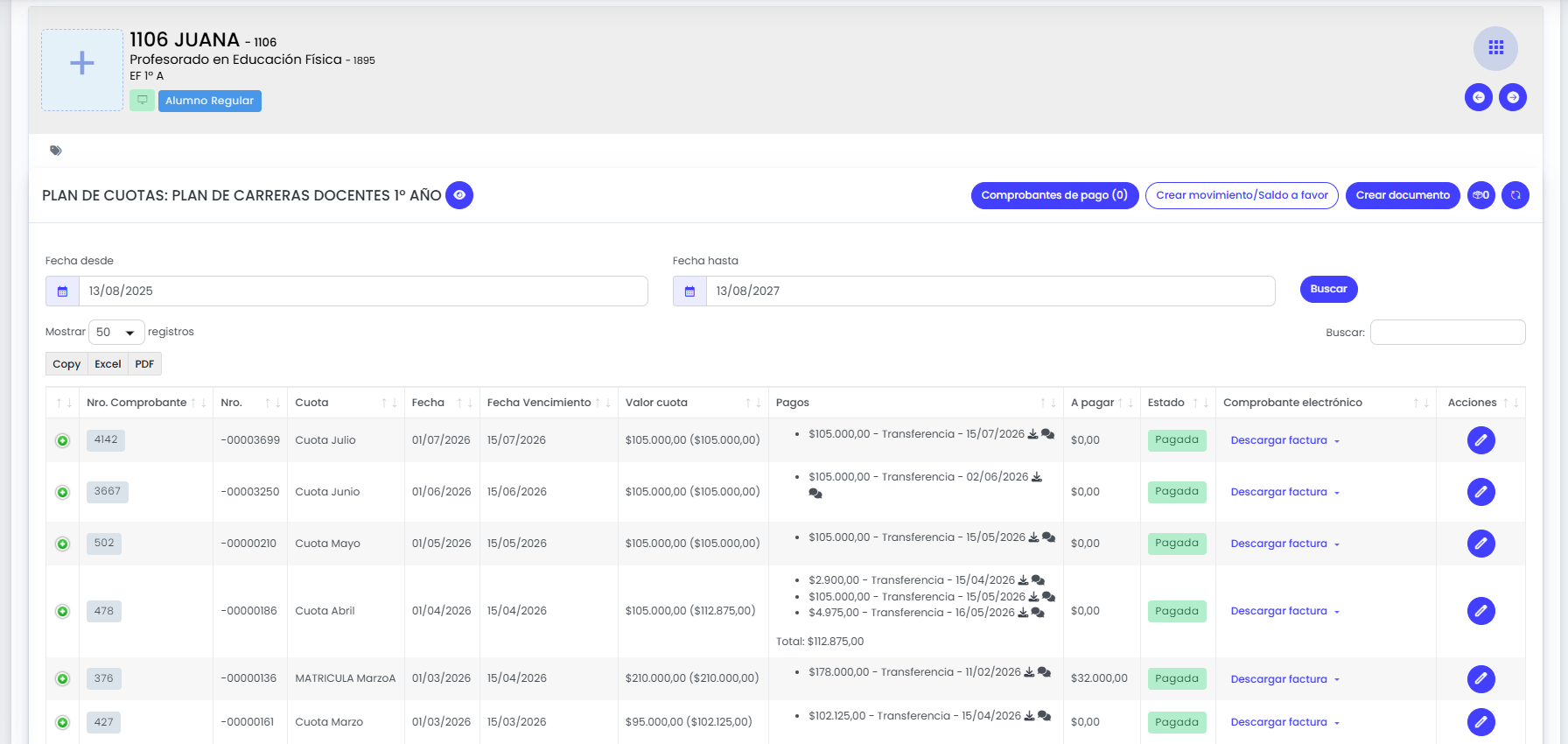Click Crear movimiento/Saldo a favor
The width and height of the screenshot is (1568, 744).
point(1242,195)
